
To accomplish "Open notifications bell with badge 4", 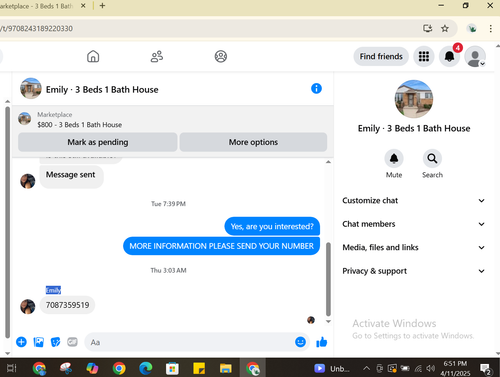I will click(449, 56).
